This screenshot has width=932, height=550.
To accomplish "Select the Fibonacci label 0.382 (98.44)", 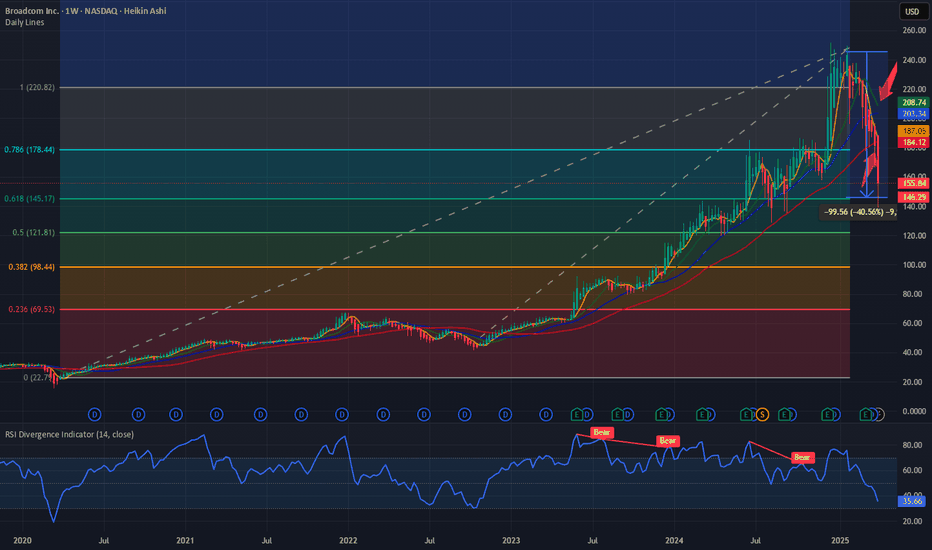I will (32, 267).
